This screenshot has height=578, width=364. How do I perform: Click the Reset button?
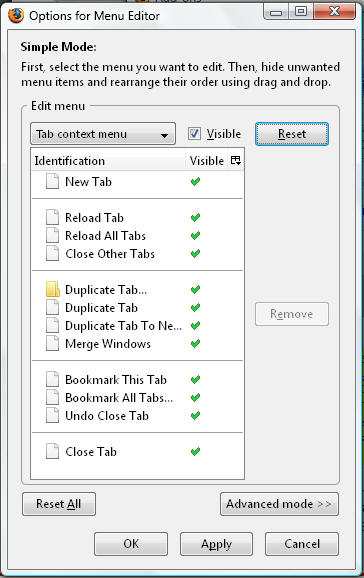coord(292,134)
